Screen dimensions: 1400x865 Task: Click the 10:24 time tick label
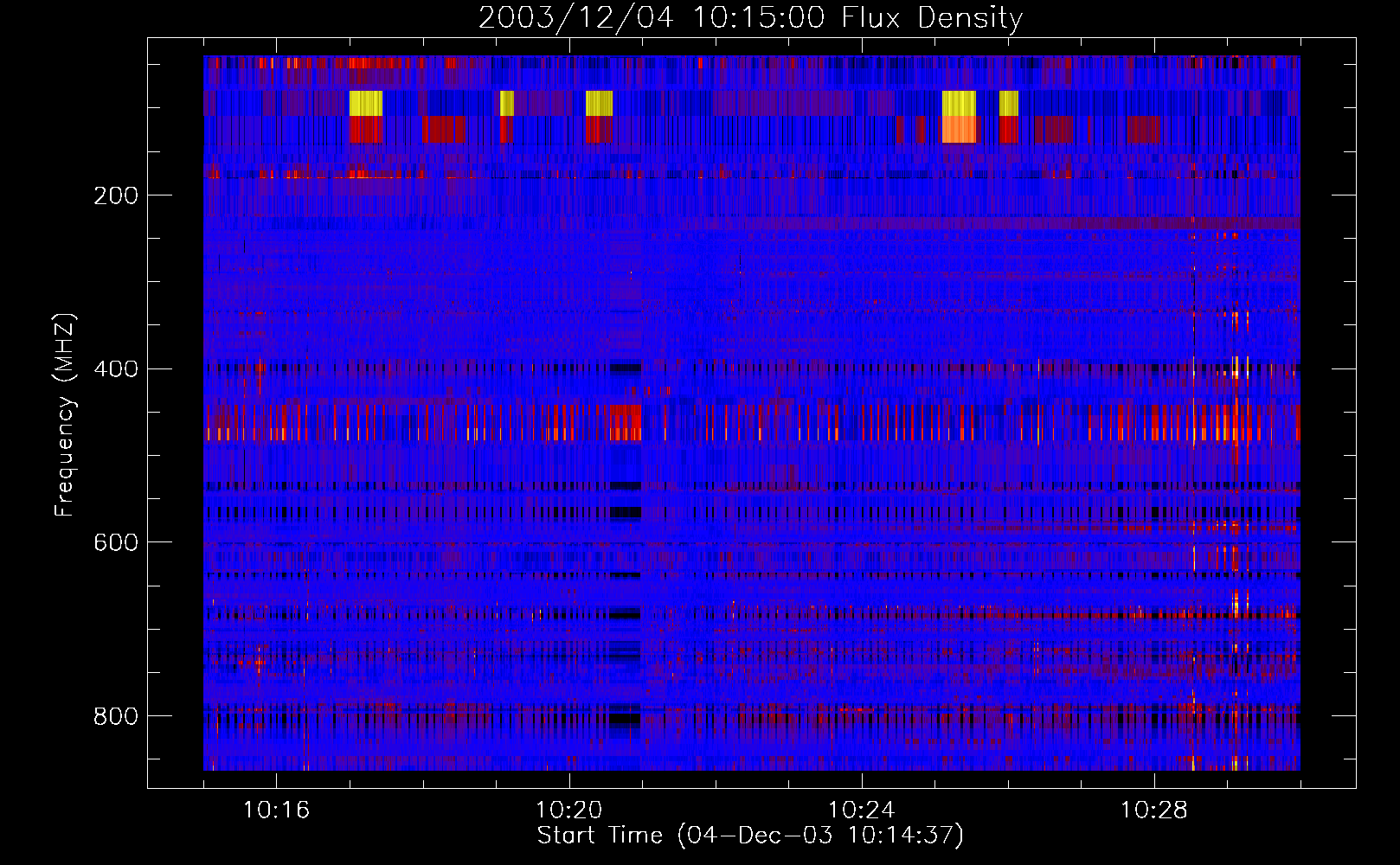(x=861, y=811)
